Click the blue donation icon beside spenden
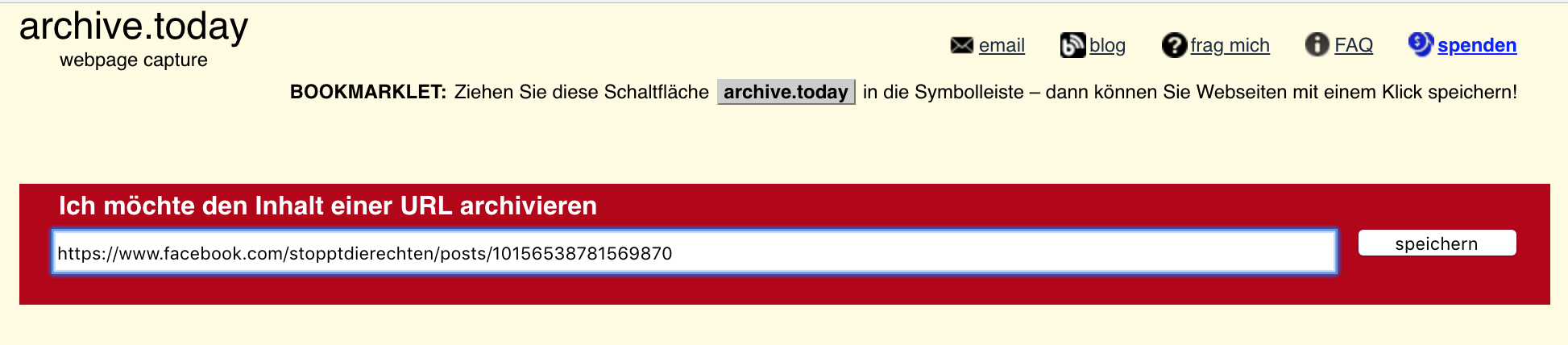 click(x=1421, y=44)
